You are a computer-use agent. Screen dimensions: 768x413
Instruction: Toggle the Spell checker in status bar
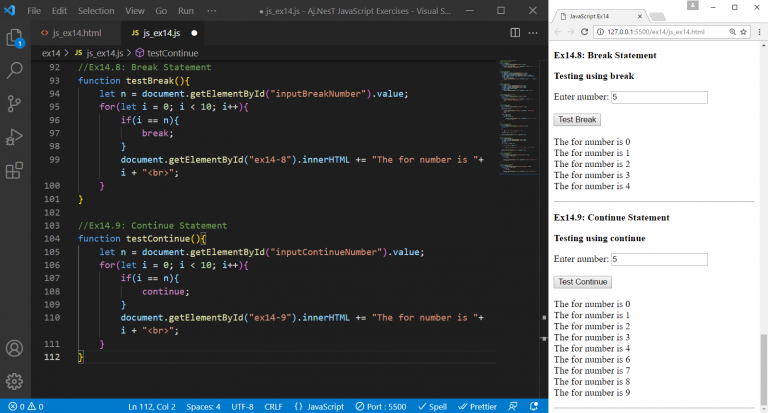pyautogui.click(x=433, y=406)
